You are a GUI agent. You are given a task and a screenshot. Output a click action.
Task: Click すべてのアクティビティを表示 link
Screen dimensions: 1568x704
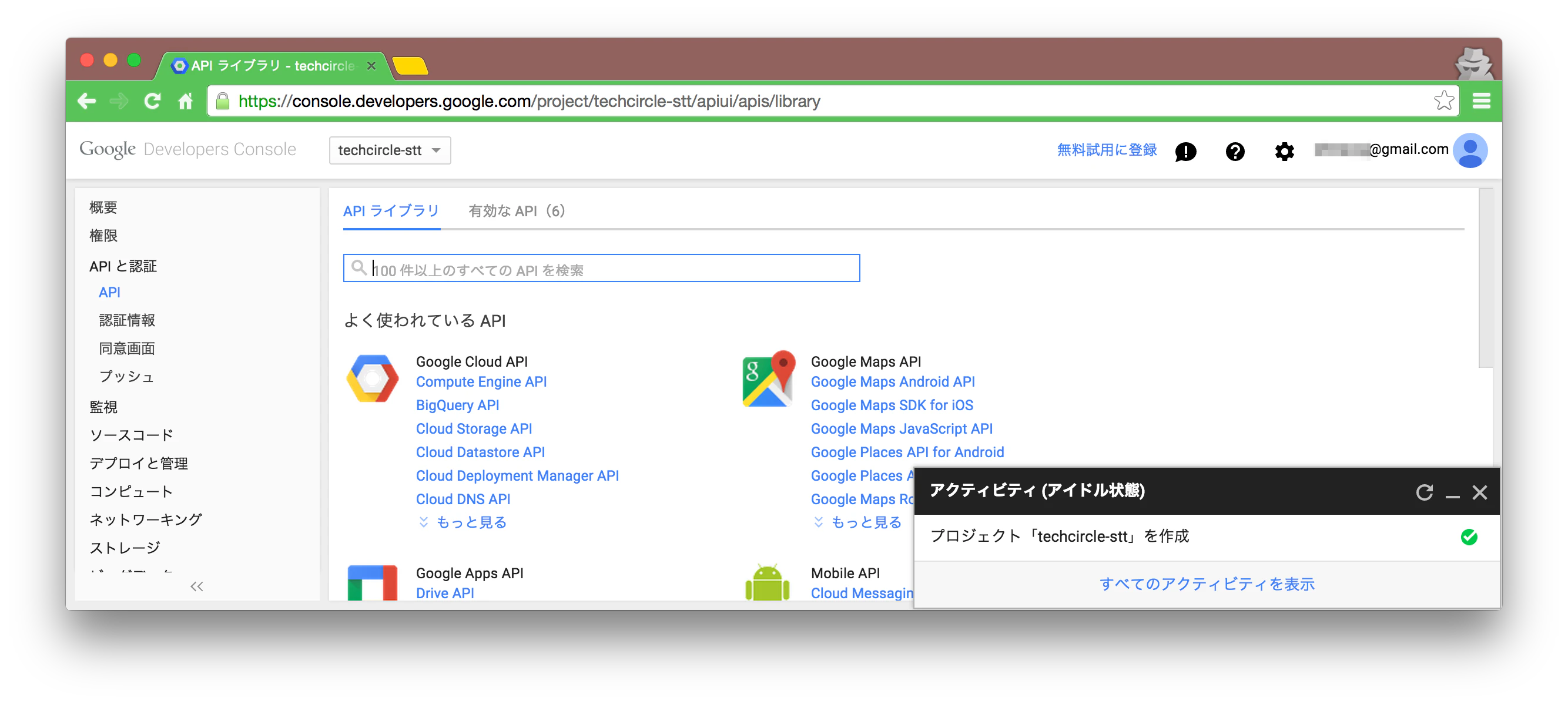click(x=1207, y=584)
